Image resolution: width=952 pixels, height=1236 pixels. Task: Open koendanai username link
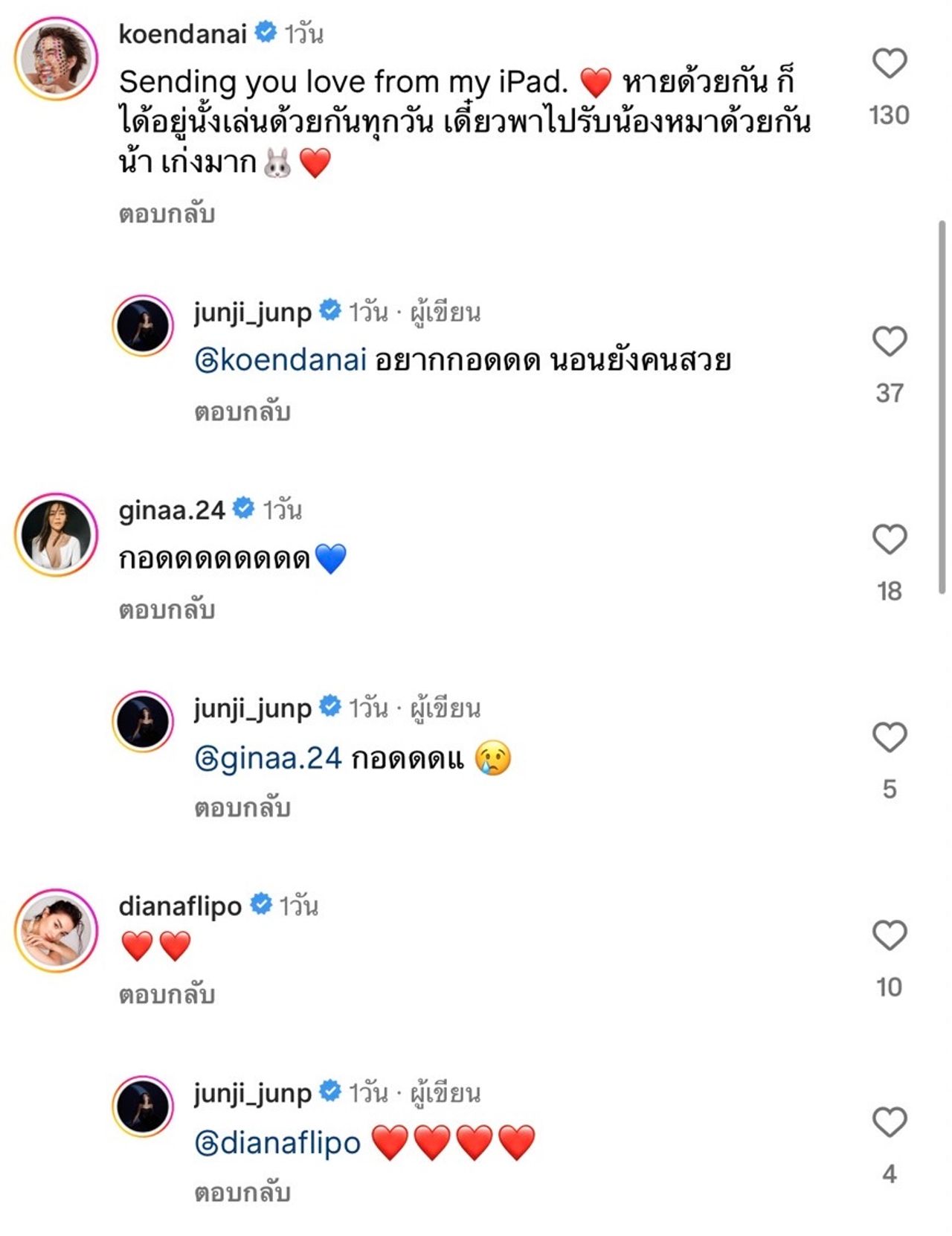point(182,34)
